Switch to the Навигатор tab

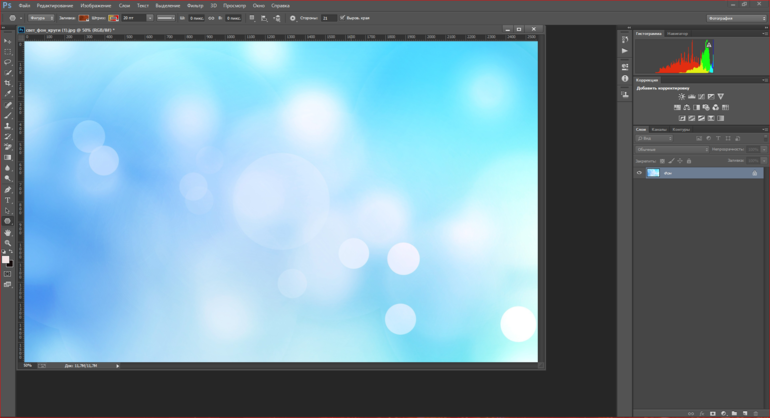(x=677, y=33)
